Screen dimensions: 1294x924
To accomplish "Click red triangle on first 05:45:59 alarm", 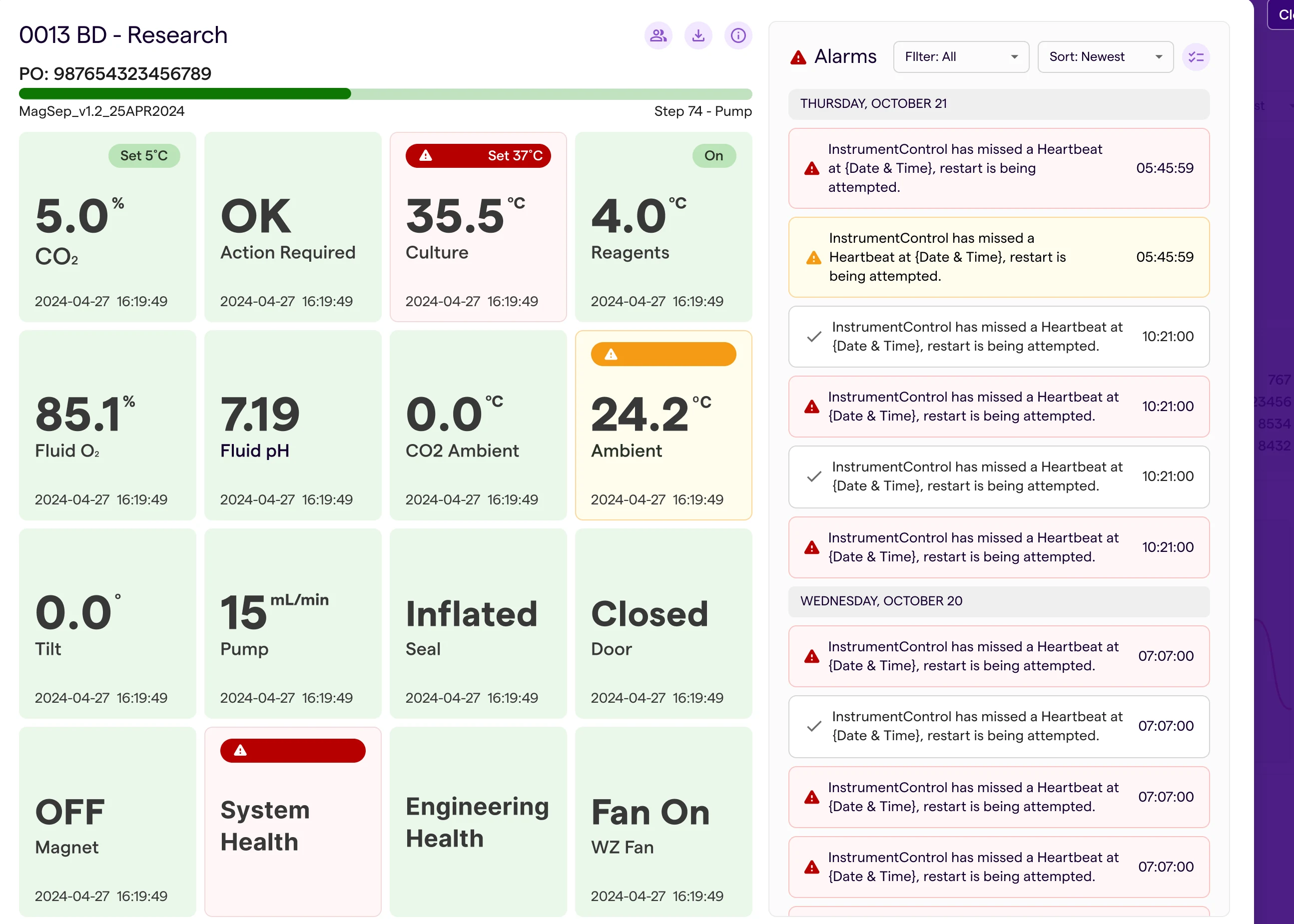I will click(811, 168).
